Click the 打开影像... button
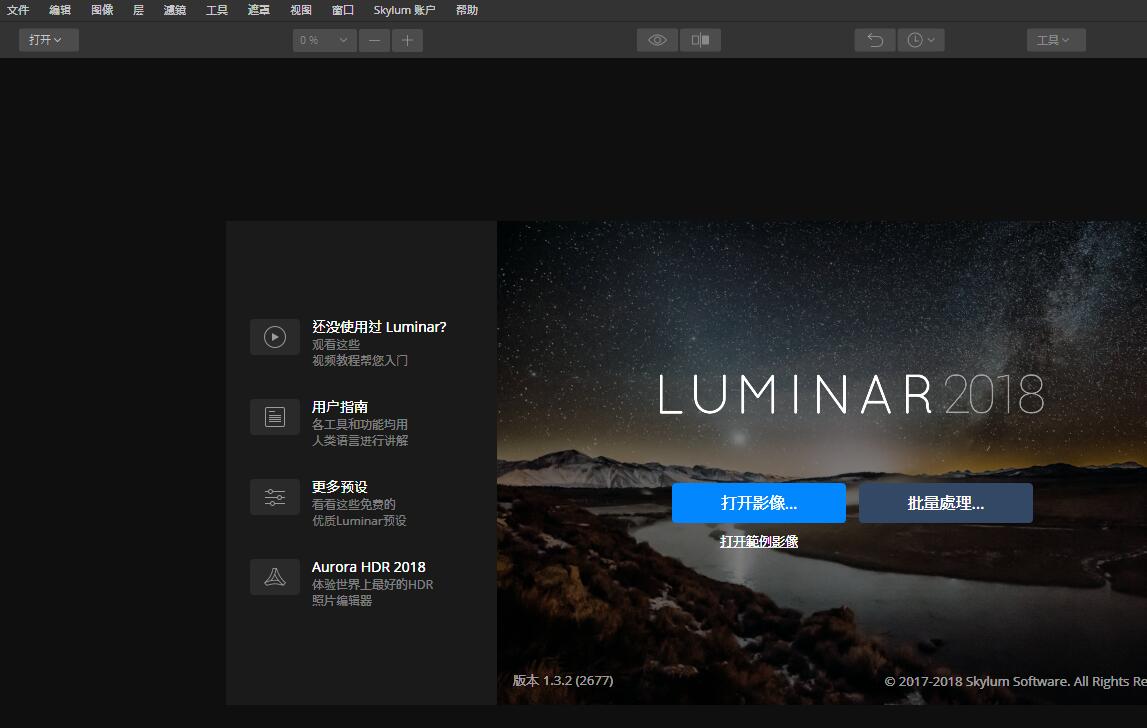Image resolution: width=1147 pixels, height=728 pixels. (759, 503)
